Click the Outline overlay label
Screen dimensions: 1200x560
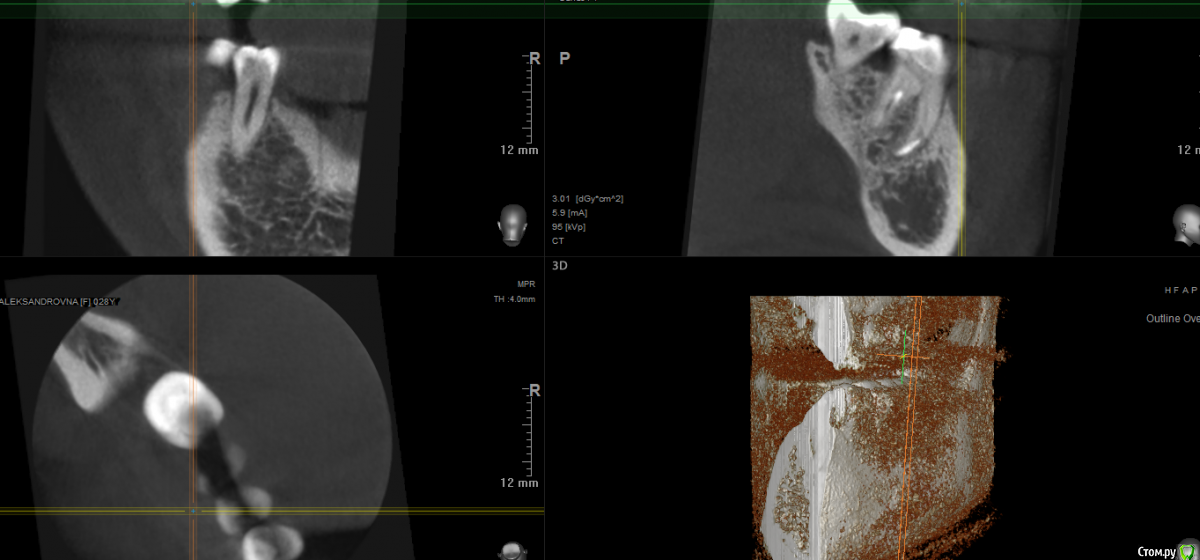pos(1172,319)
